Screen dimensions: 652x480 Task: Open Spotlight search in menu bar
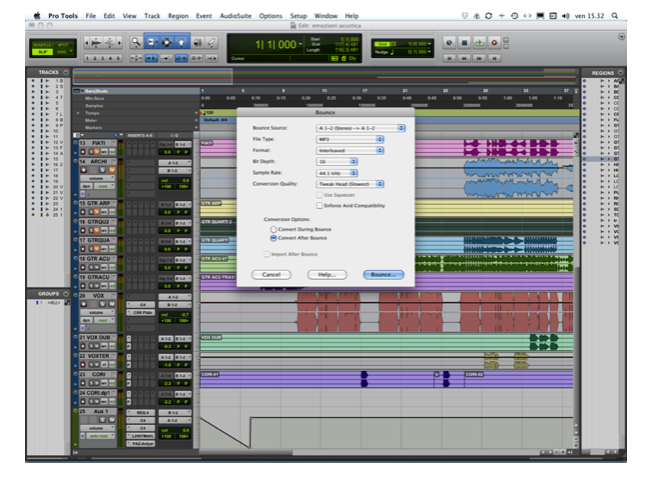(614, 16)
